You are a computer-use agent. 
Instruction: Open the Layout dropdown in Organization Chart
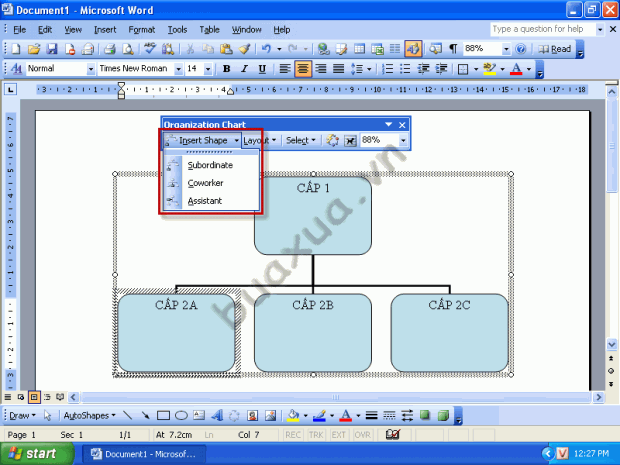point(260,140)
